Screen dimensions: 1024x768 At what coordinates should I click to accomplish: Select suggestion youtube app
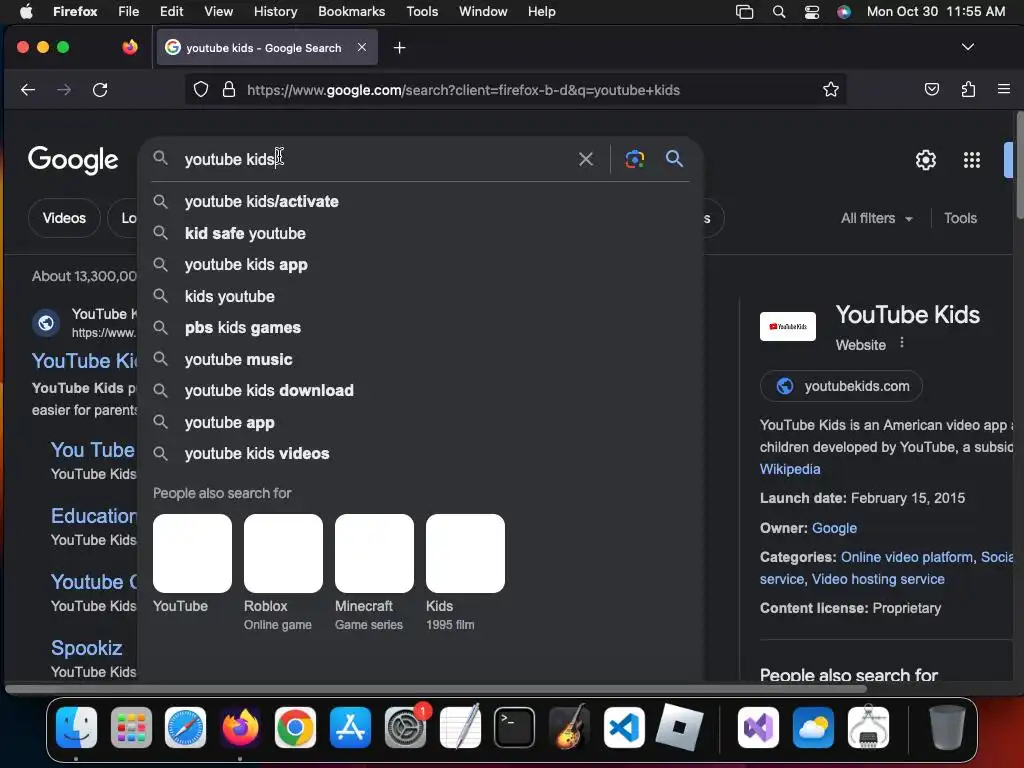tap(421, 423)
